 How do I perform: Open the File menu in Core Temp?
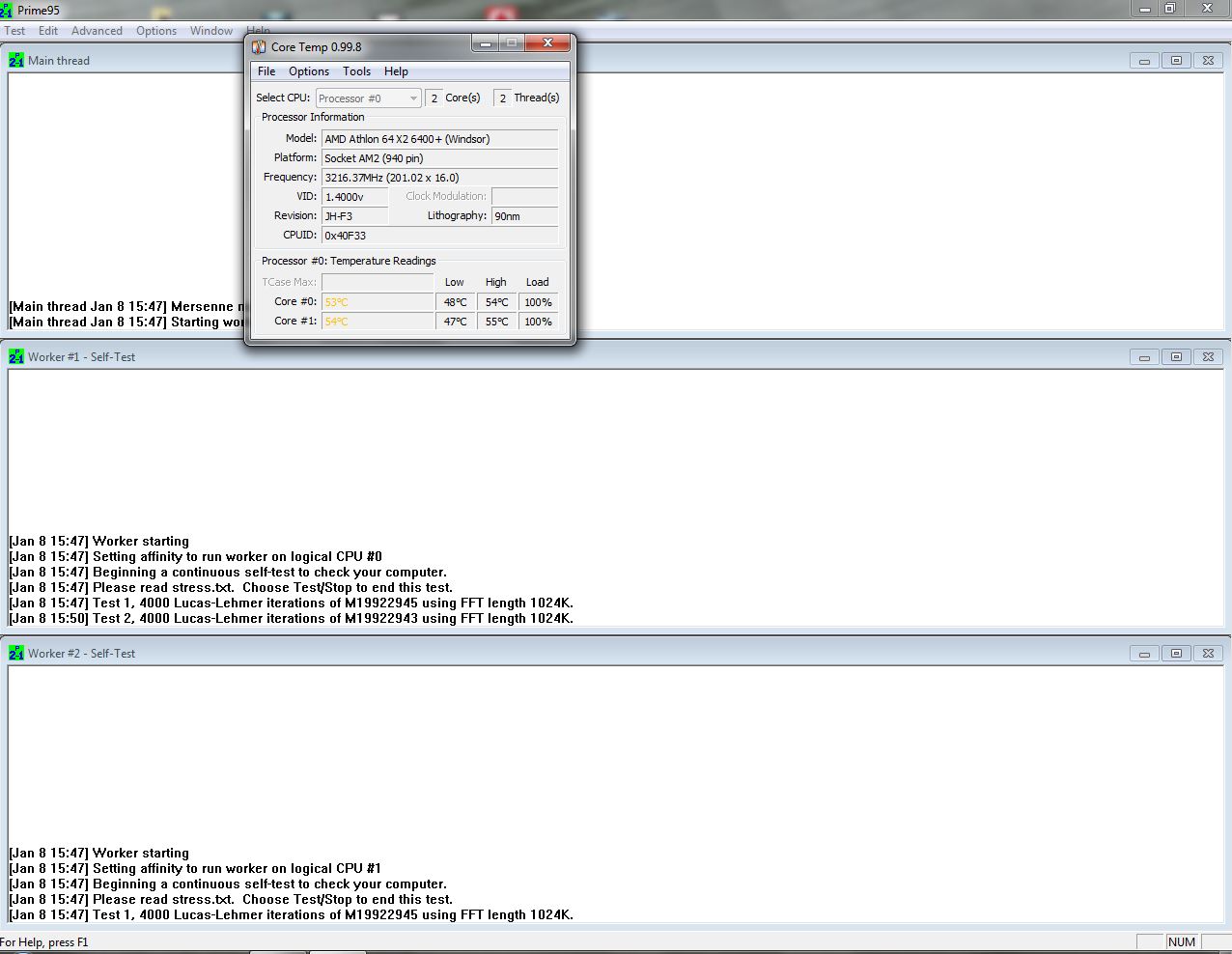click(266, 71)
